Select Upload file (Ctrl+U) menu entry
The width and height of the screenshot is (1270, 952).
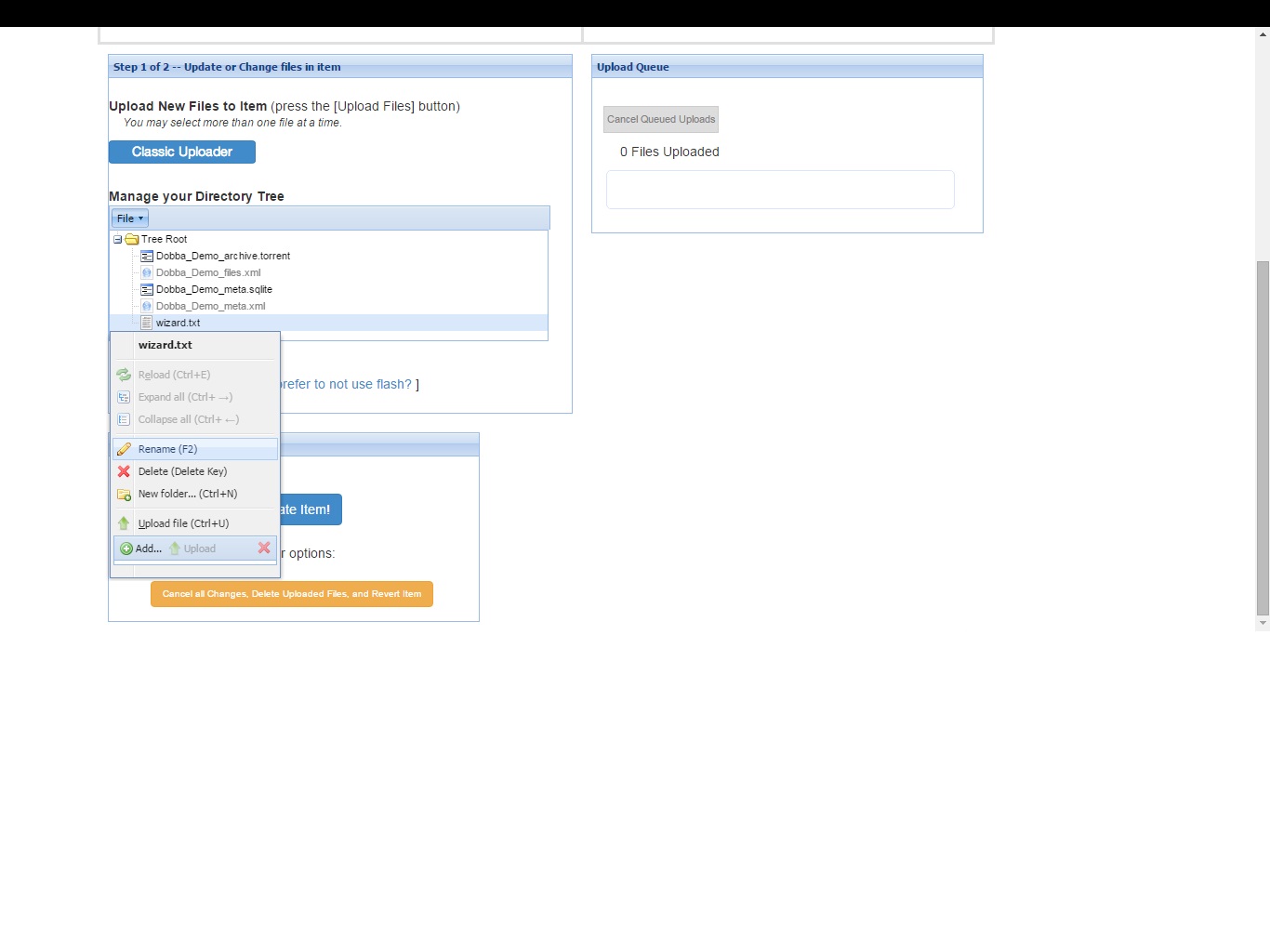pos(183,523)
